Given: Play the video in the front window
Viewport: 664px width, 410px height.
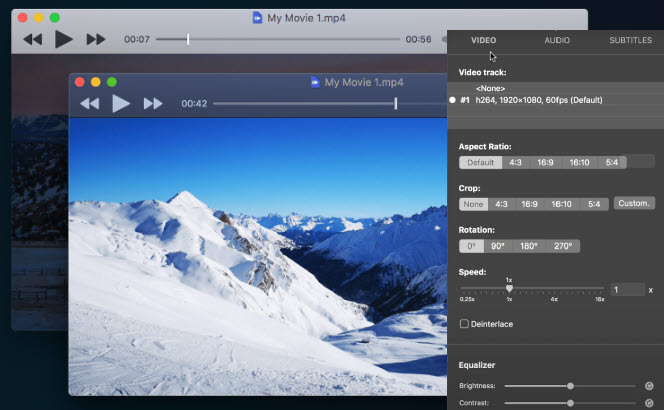Looking at the screenshot, I should [121, 103].
